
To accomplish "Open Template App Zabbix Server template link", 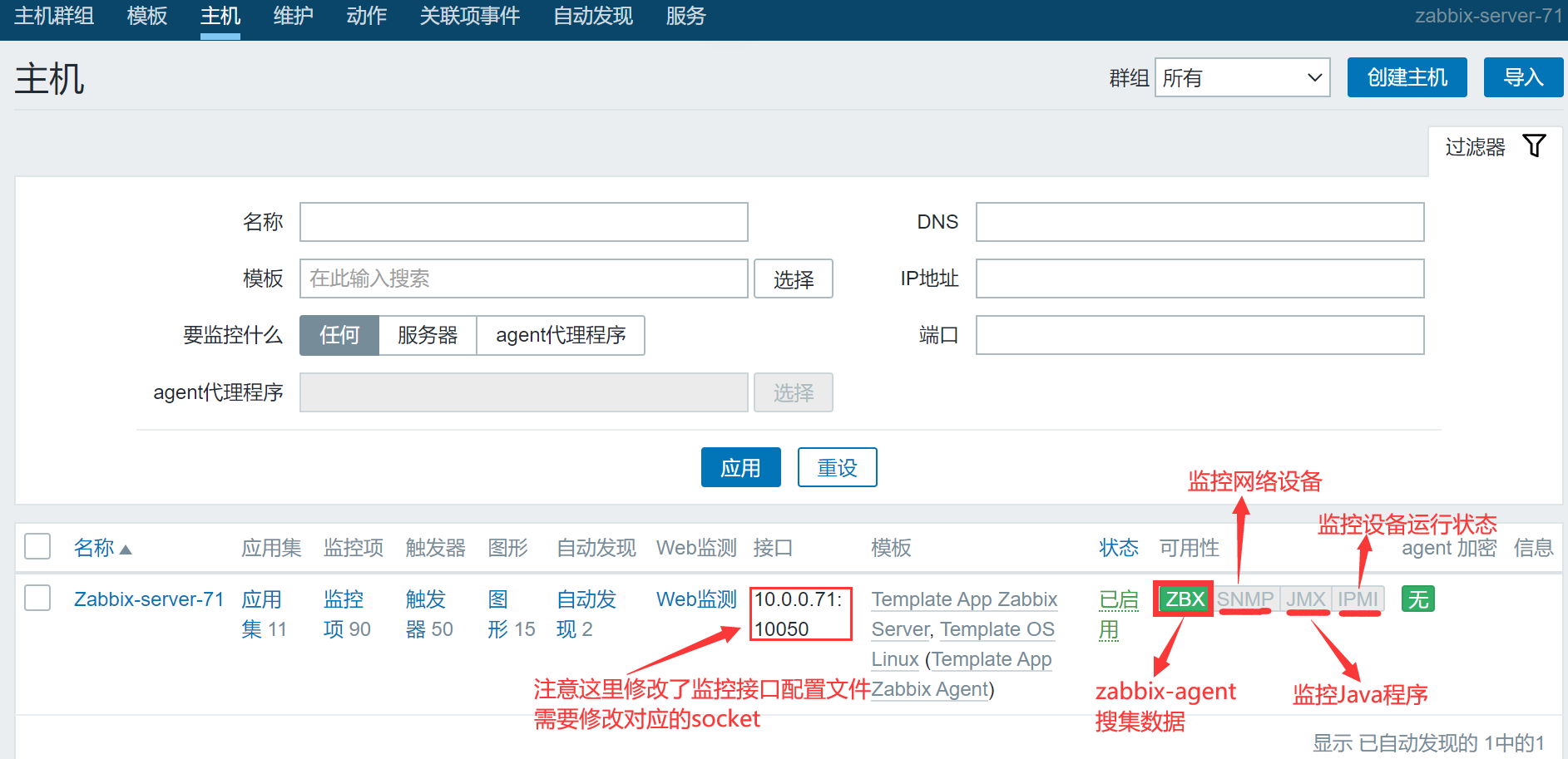I will pos(964,614).
